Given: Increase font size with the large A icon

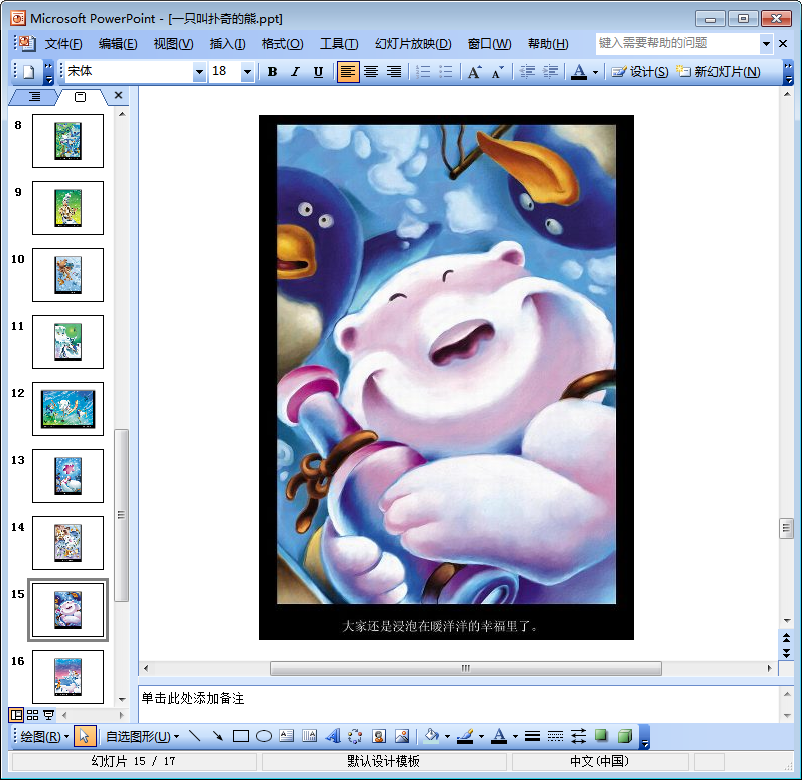Looking at the screenshot, I should pyautogui.click(x=474, y=72).
